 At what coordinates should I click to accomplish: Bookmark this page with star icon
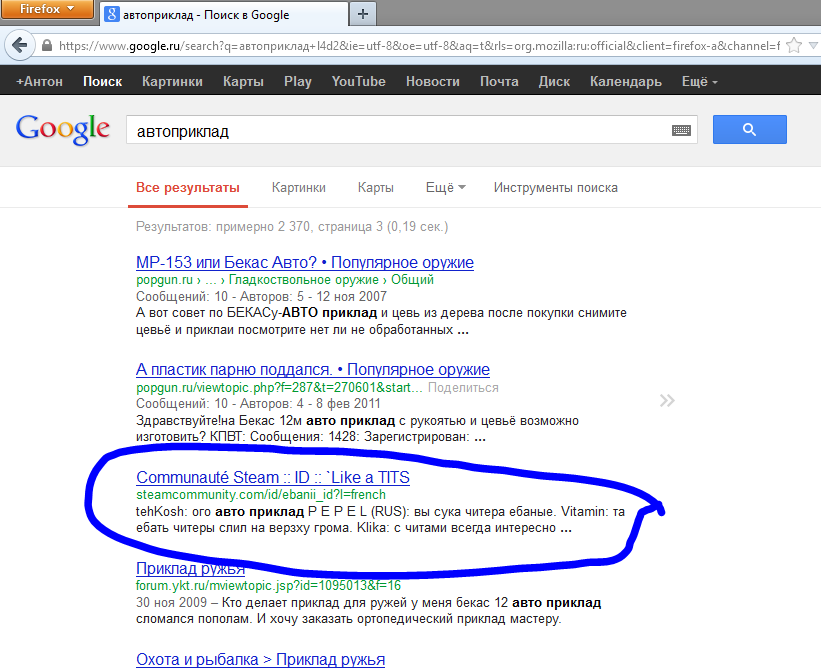(x=794, y=46)
